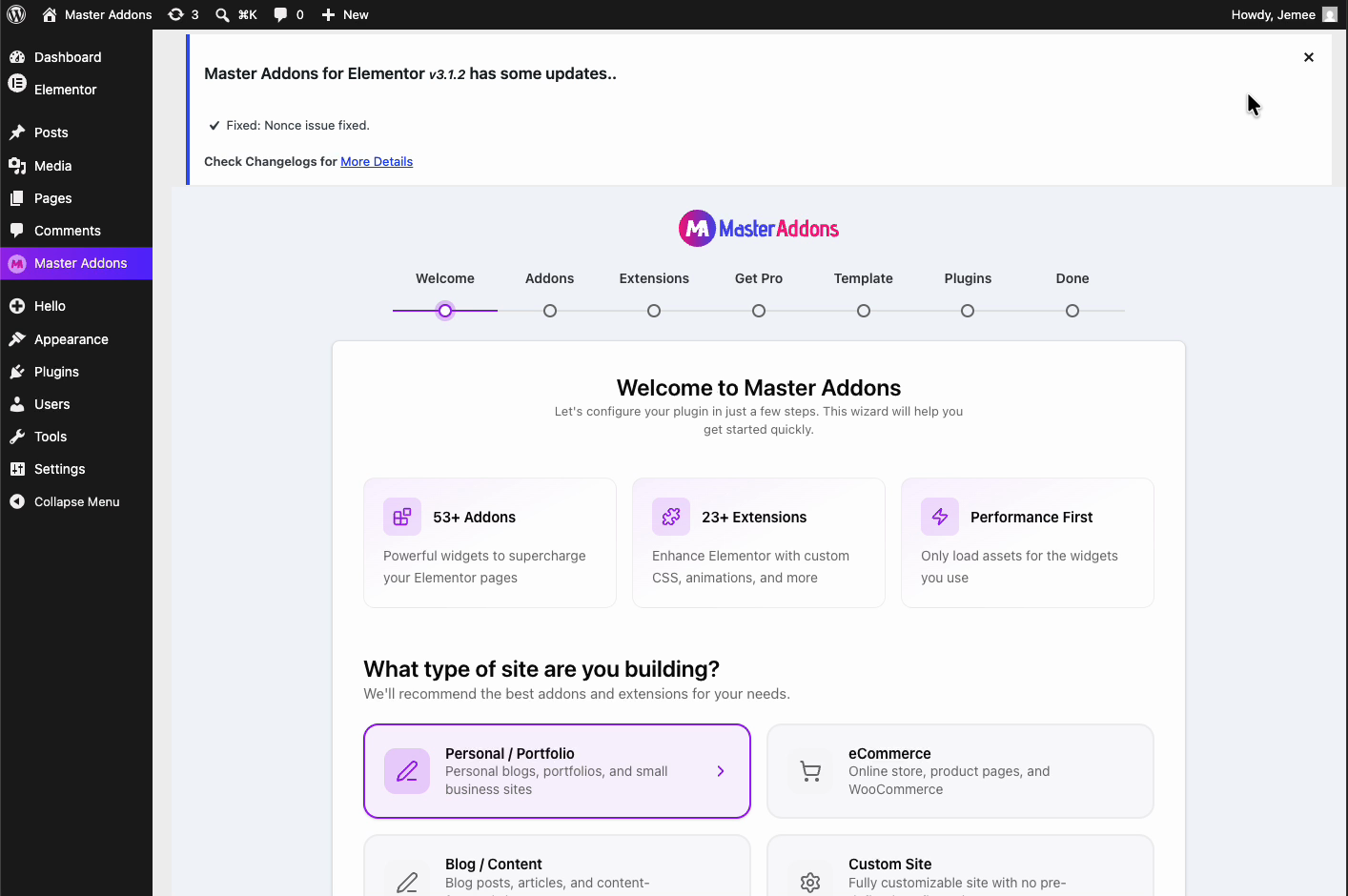The height and width of the screenshot is (896, 1348).
Task: Choose the Custom Site site type
Action: [960, 865]
